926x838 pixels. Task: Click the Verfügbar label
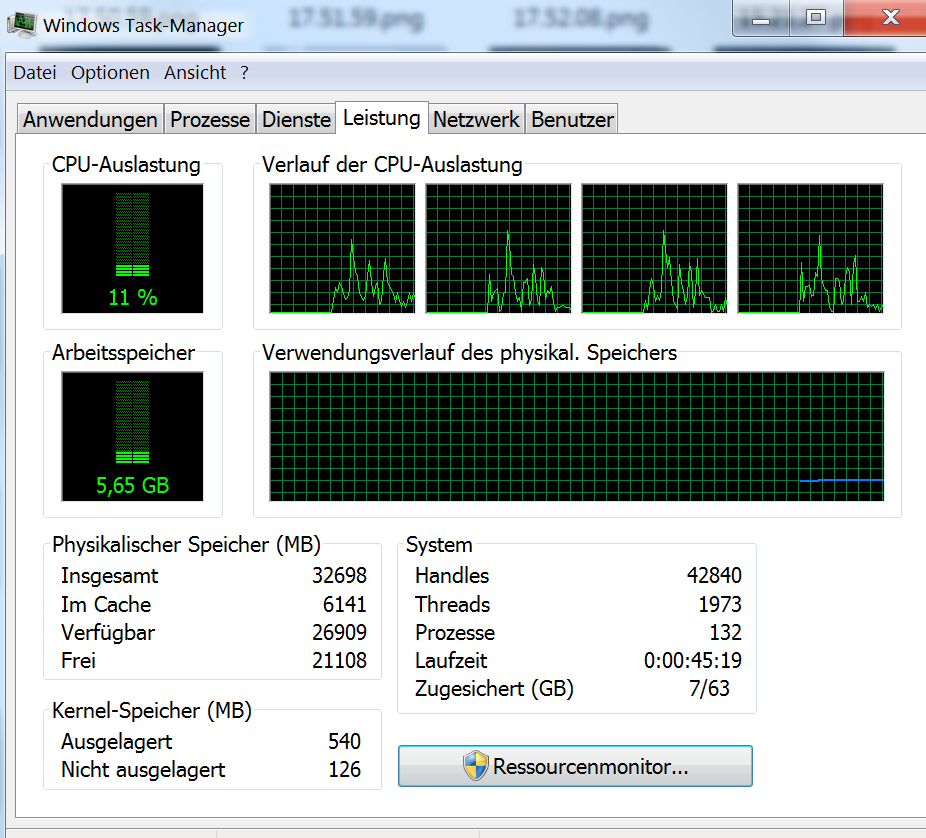click(108, 633)
